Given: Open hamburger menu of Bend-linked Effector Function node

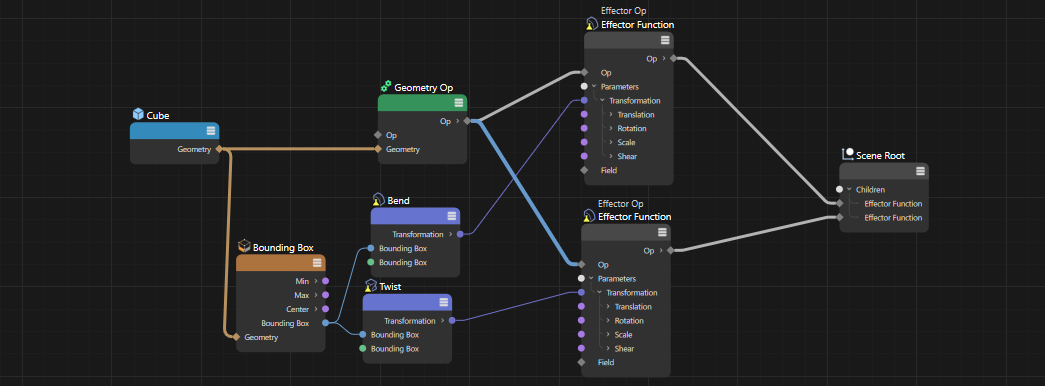Looking at the screenshot, I should (x=664, y=40).
